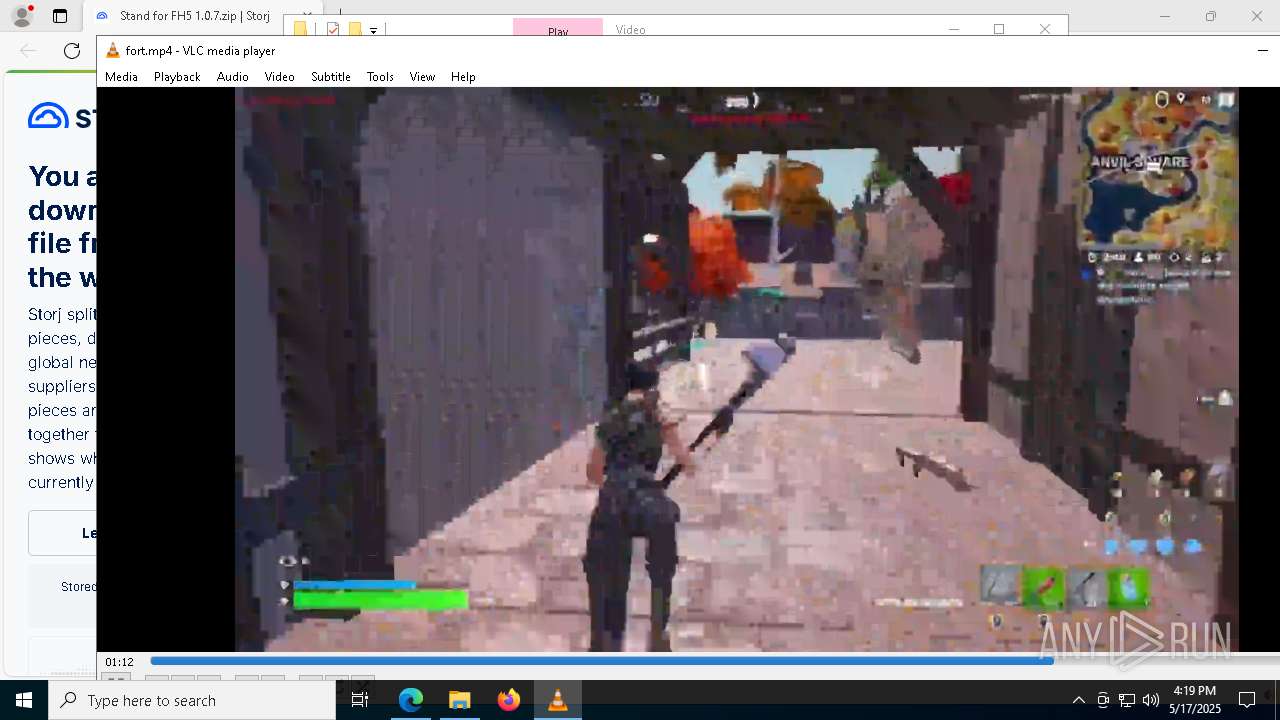Maximize the File Explorer window
Image resolution: width=1280 pixels, height=720 pixels.
click(x=999, y=29)
